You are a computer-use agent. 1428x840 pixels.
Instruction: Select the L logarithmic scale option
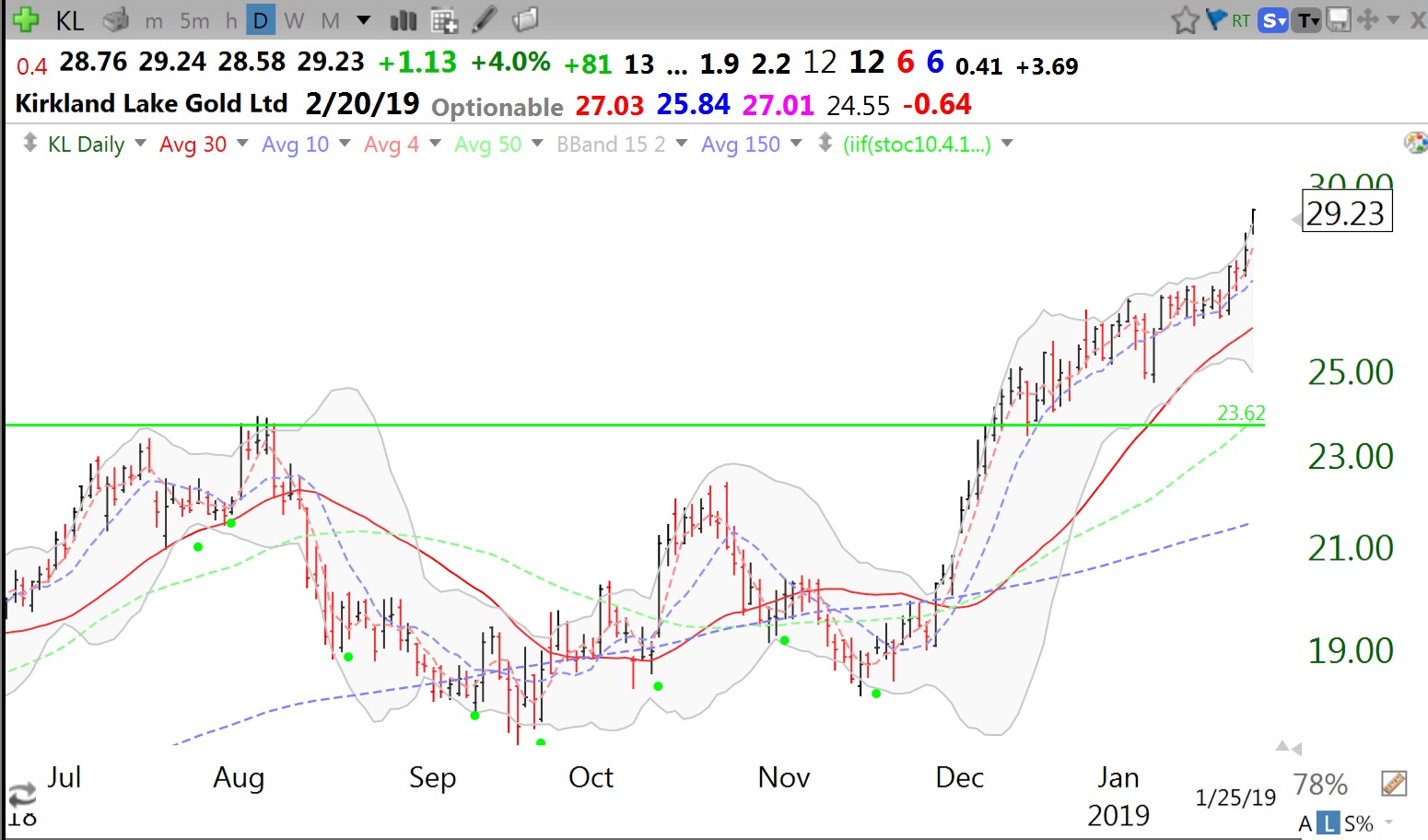1327,823
